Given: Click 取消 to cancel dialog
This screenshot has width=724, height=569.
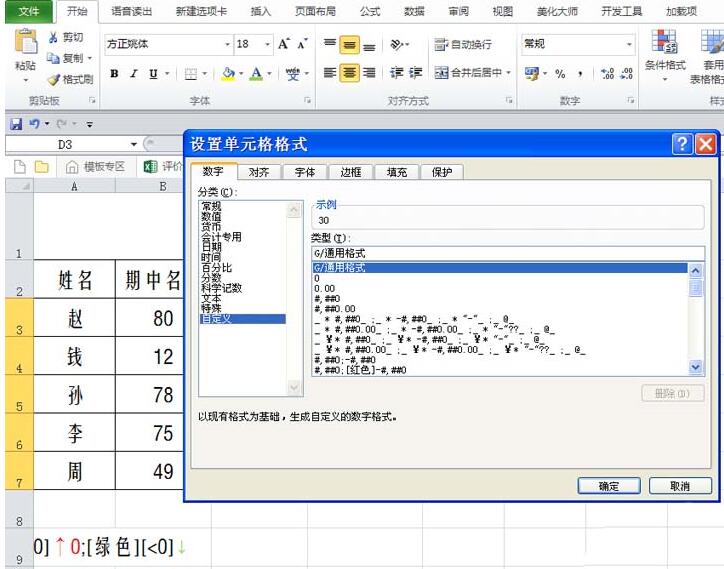Looking at the screenshot, I should pyautogui.click(x=680, y=486).
